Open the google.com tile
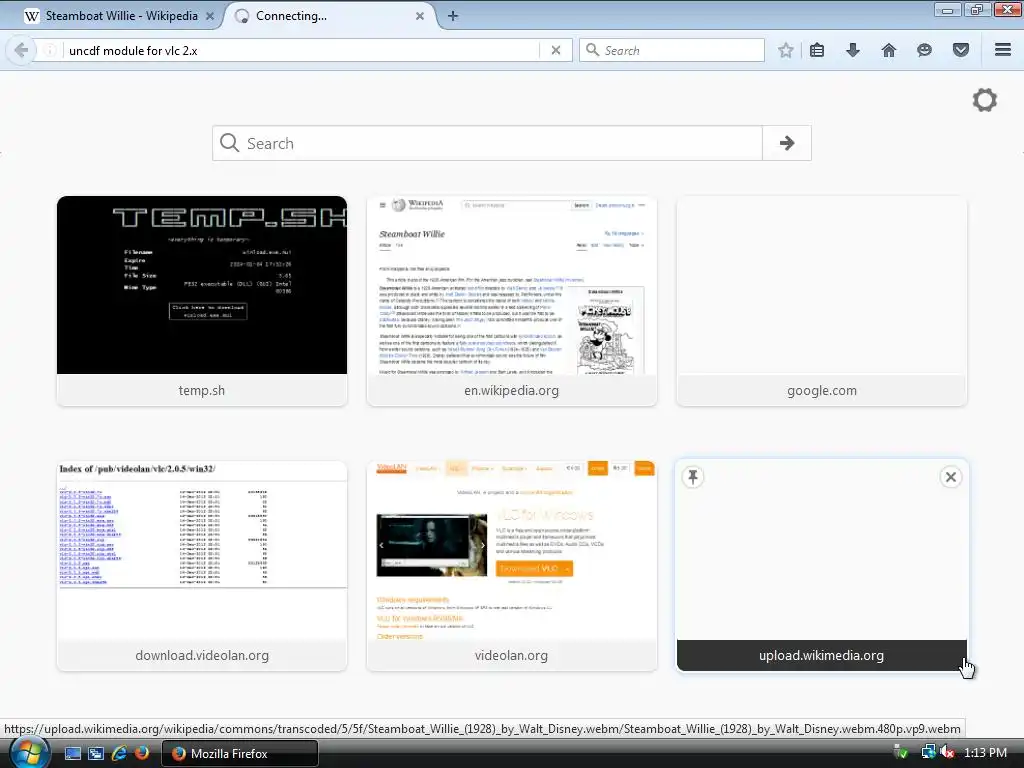 822,301
